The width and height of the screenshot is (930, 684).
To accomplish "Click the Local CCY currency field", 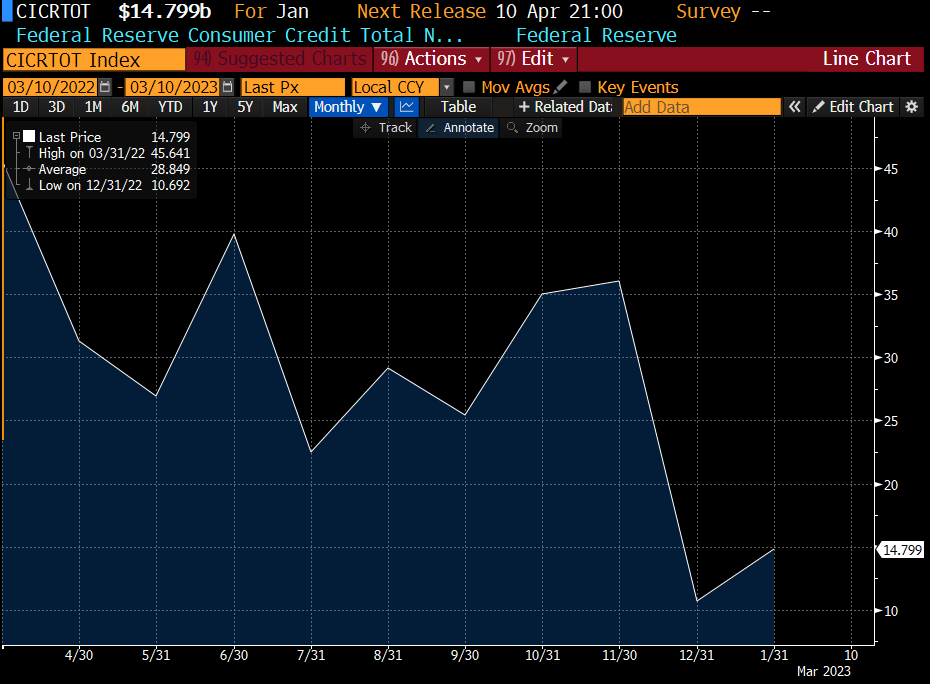I will pos(396,87).
